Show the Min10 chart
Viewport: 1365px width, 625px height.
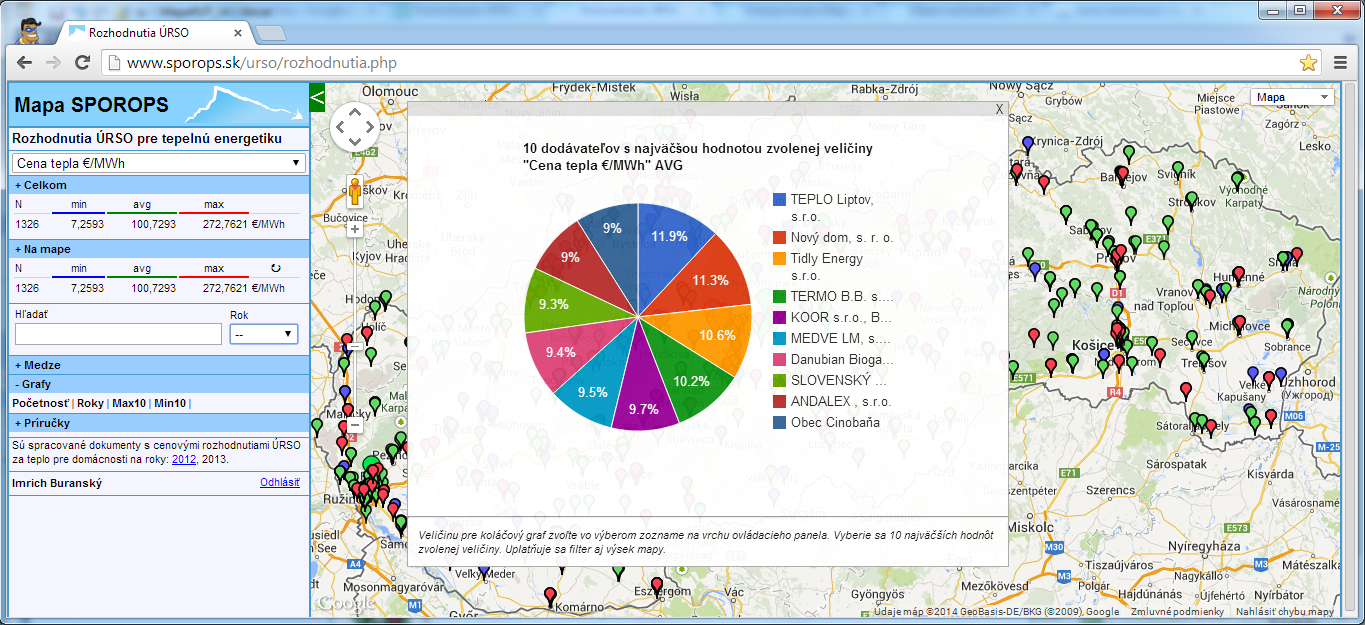[170, 403]
